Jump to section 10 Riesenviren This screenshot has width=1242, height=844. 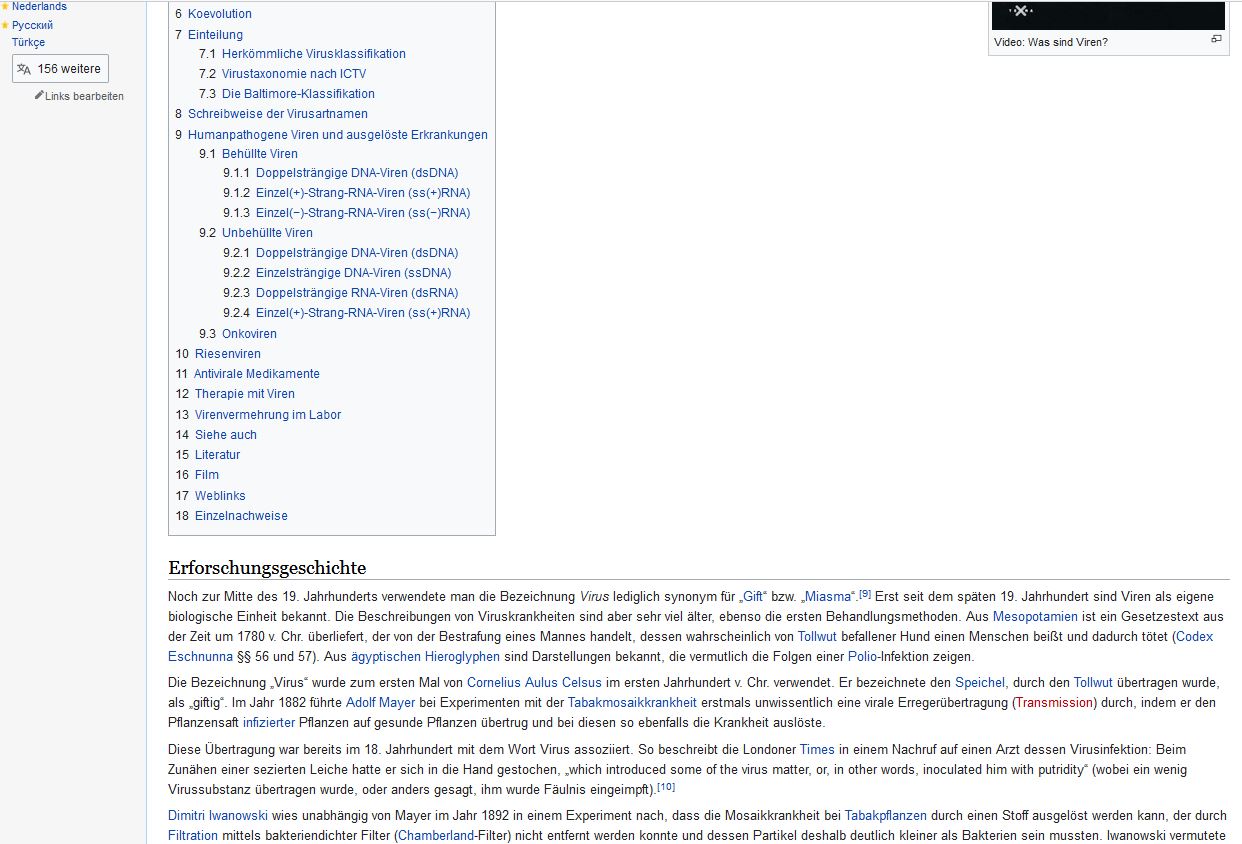(x=227, y=354)
